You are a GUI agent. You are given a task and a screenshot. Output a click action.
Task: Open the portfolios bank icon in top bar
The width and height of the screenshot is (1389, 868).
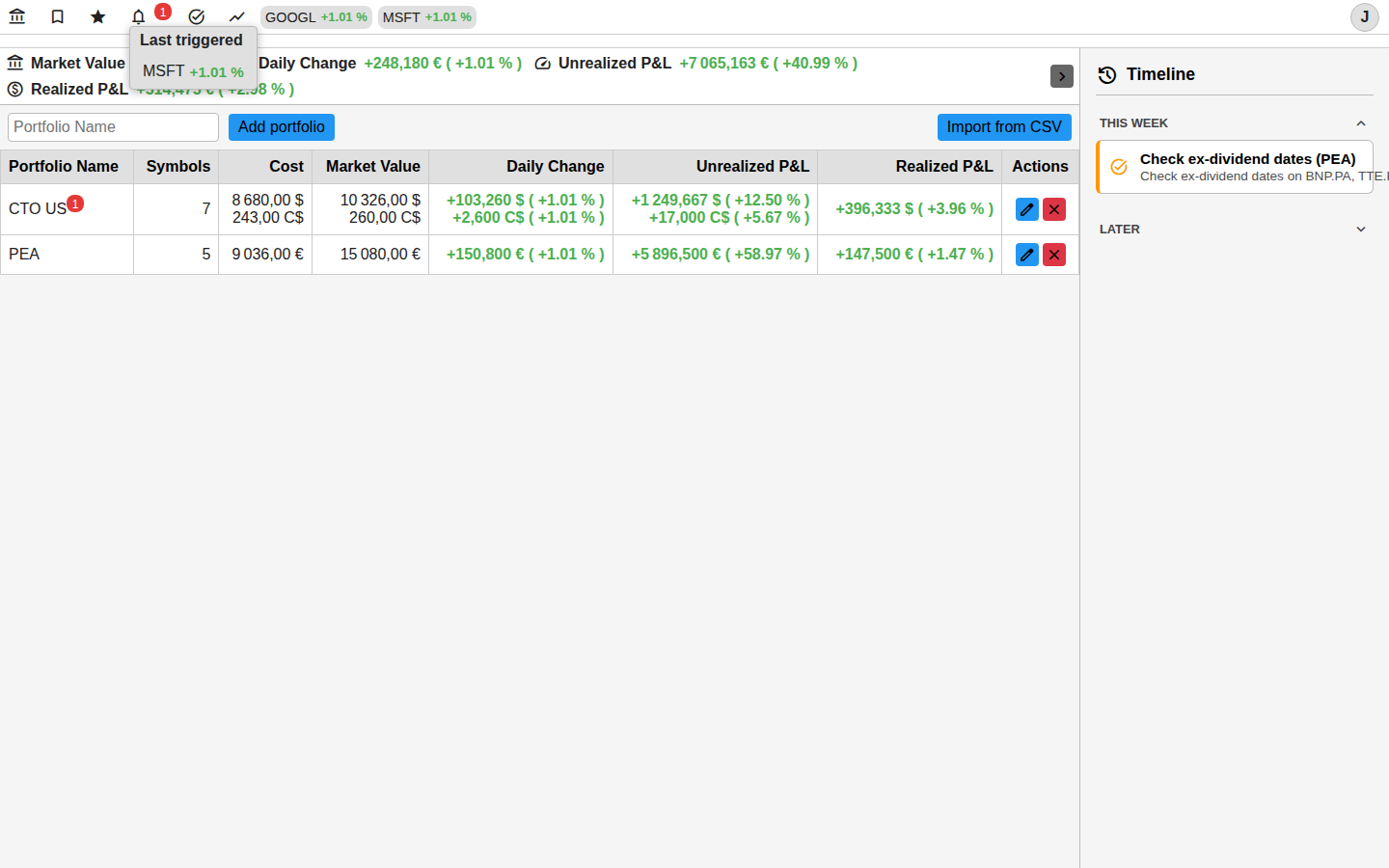[17, 16]
